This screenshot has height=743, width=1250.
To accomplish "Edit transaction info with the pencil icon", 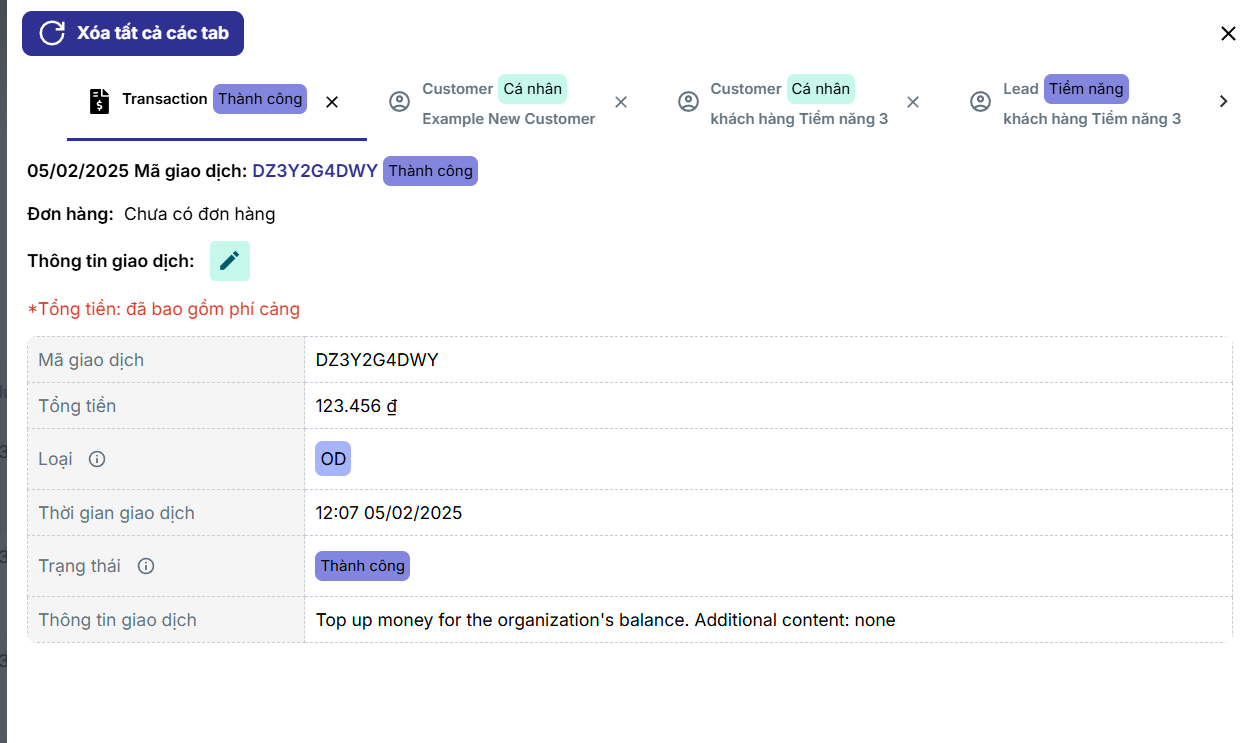I will click(x=230, y=261).
